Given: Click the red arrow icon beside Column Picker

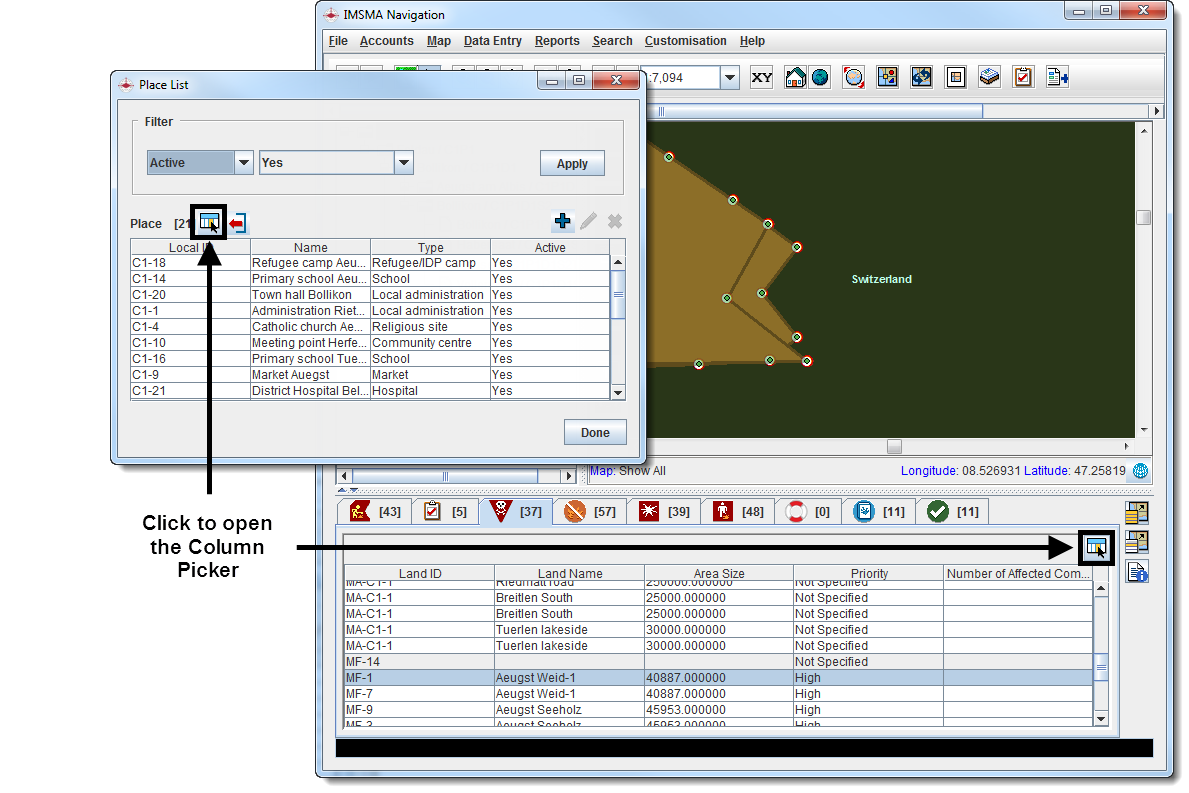Looking at the screenshot, I should click(238, 223).
